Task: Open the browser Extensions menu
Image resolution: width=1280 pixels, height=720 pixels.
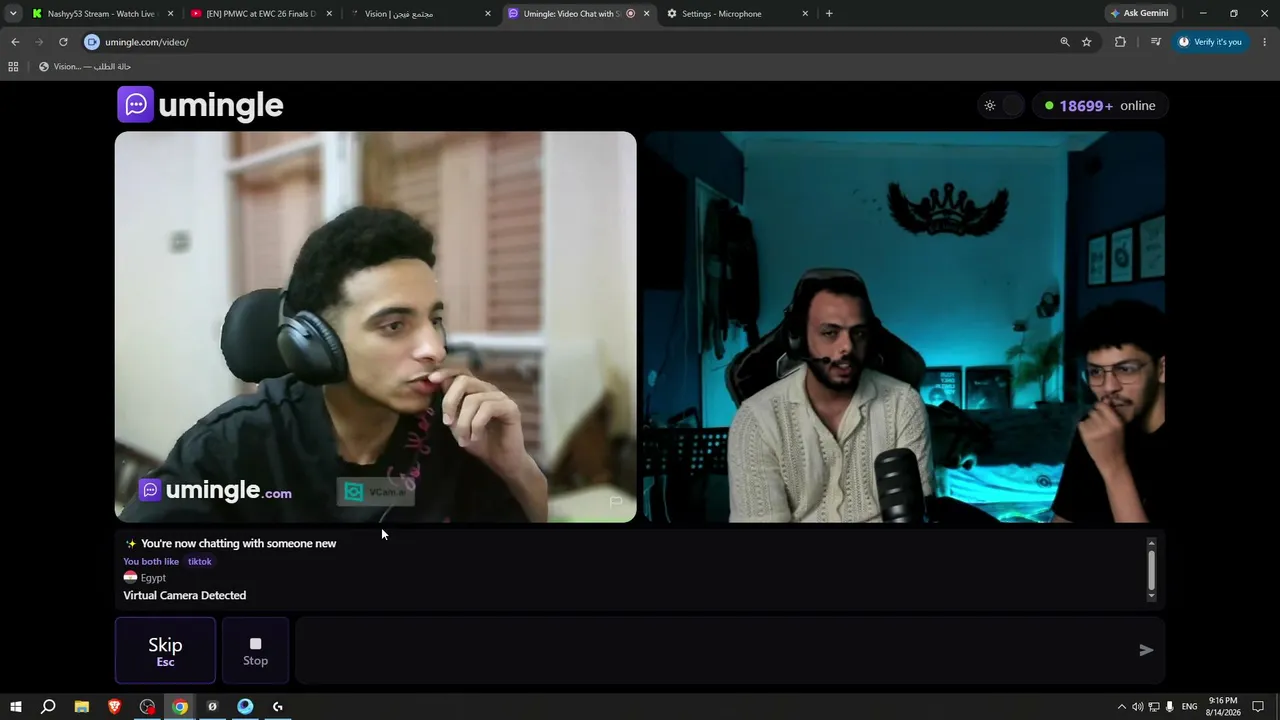Action: [1120, 42]
